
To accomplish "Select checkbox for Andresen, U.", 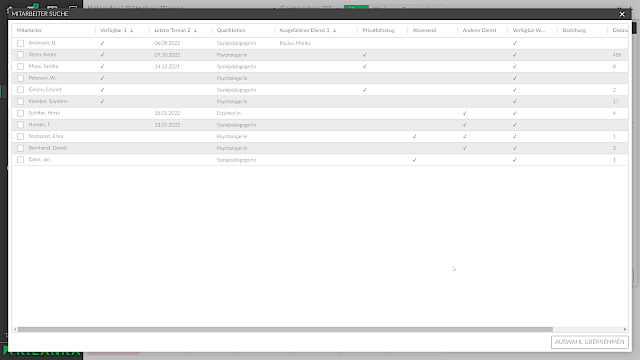I will (20, 43).
